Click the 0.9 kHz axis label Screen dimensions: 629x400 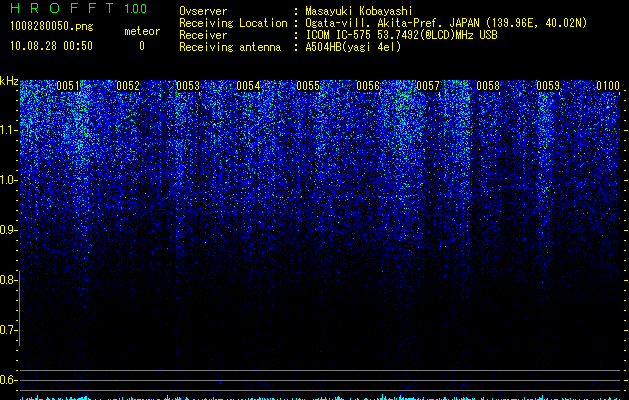coord(8,230)
